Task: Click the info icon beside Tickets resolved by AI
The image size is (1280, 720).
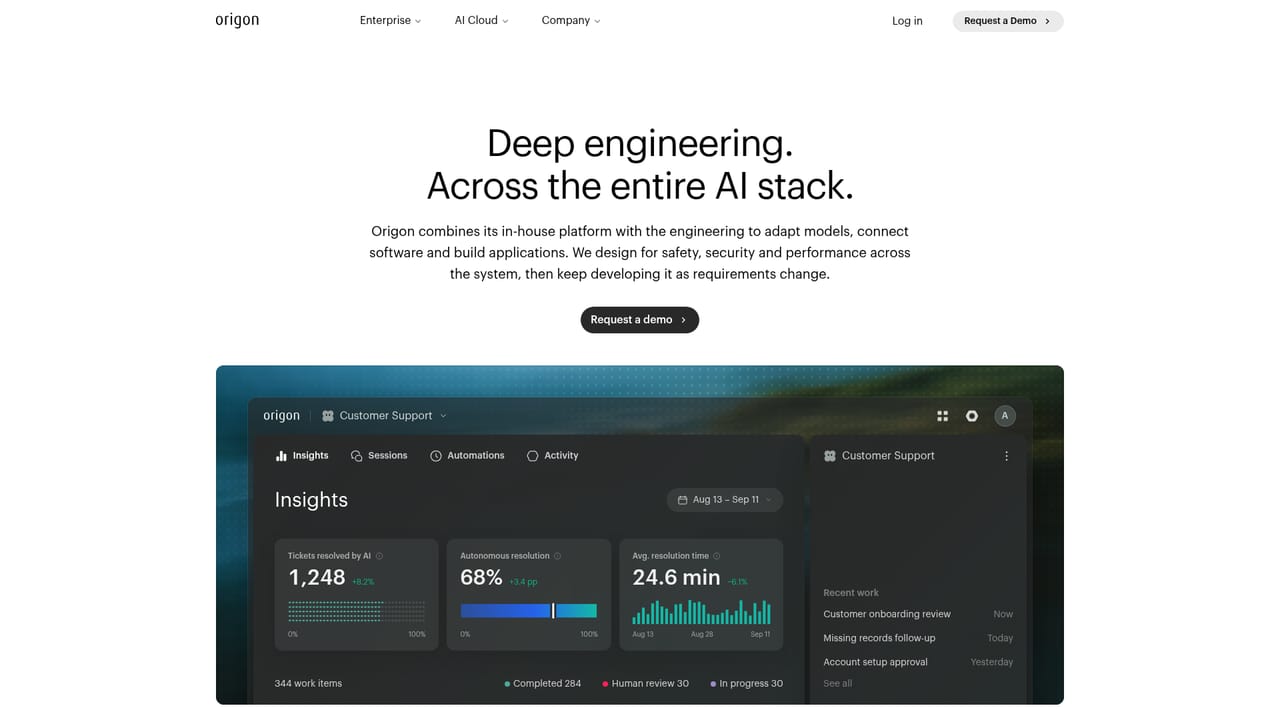Action: point(379,556)
